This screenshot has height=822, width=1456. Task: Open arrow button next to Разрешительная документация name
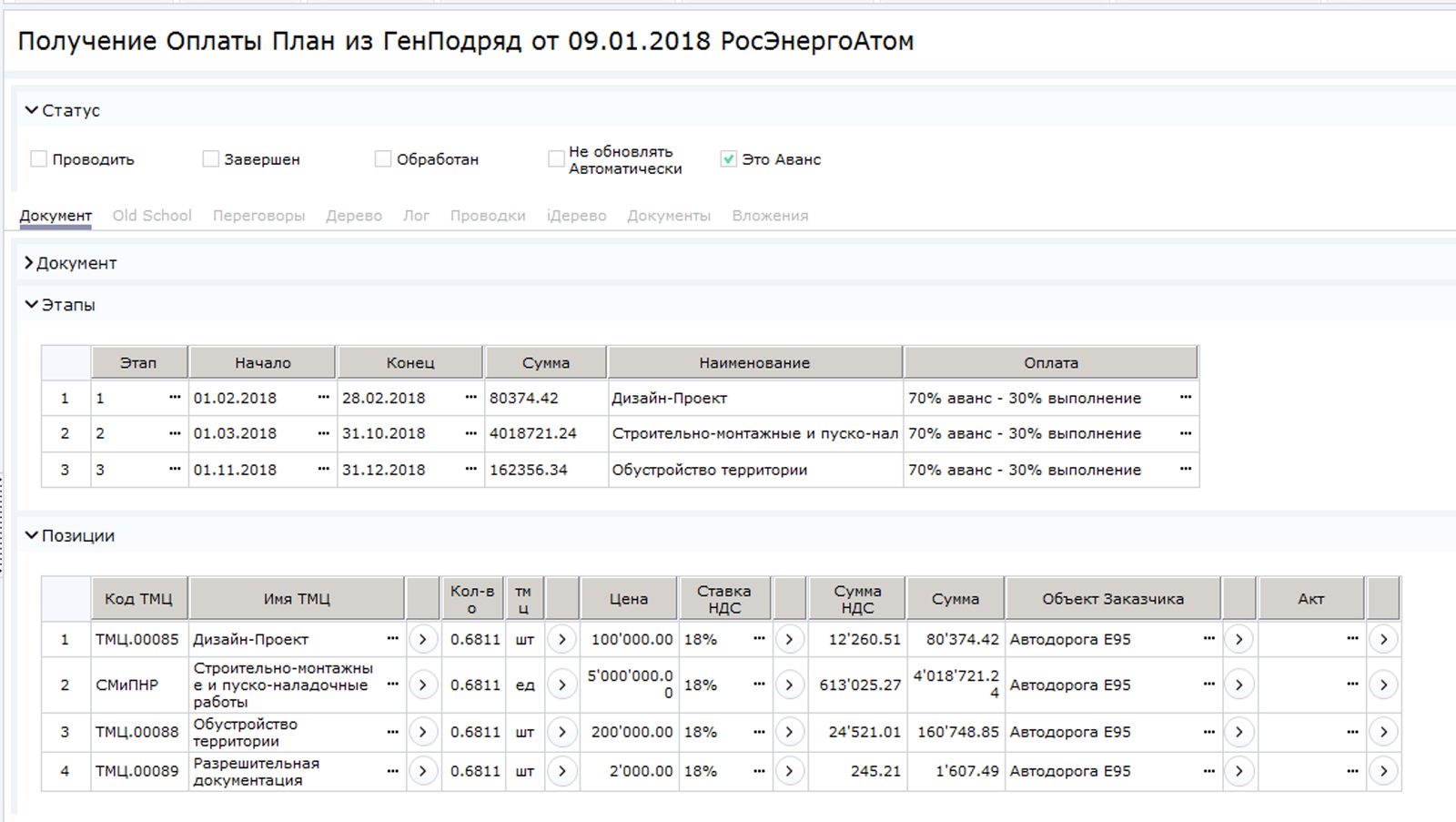(x=423, y=771)
